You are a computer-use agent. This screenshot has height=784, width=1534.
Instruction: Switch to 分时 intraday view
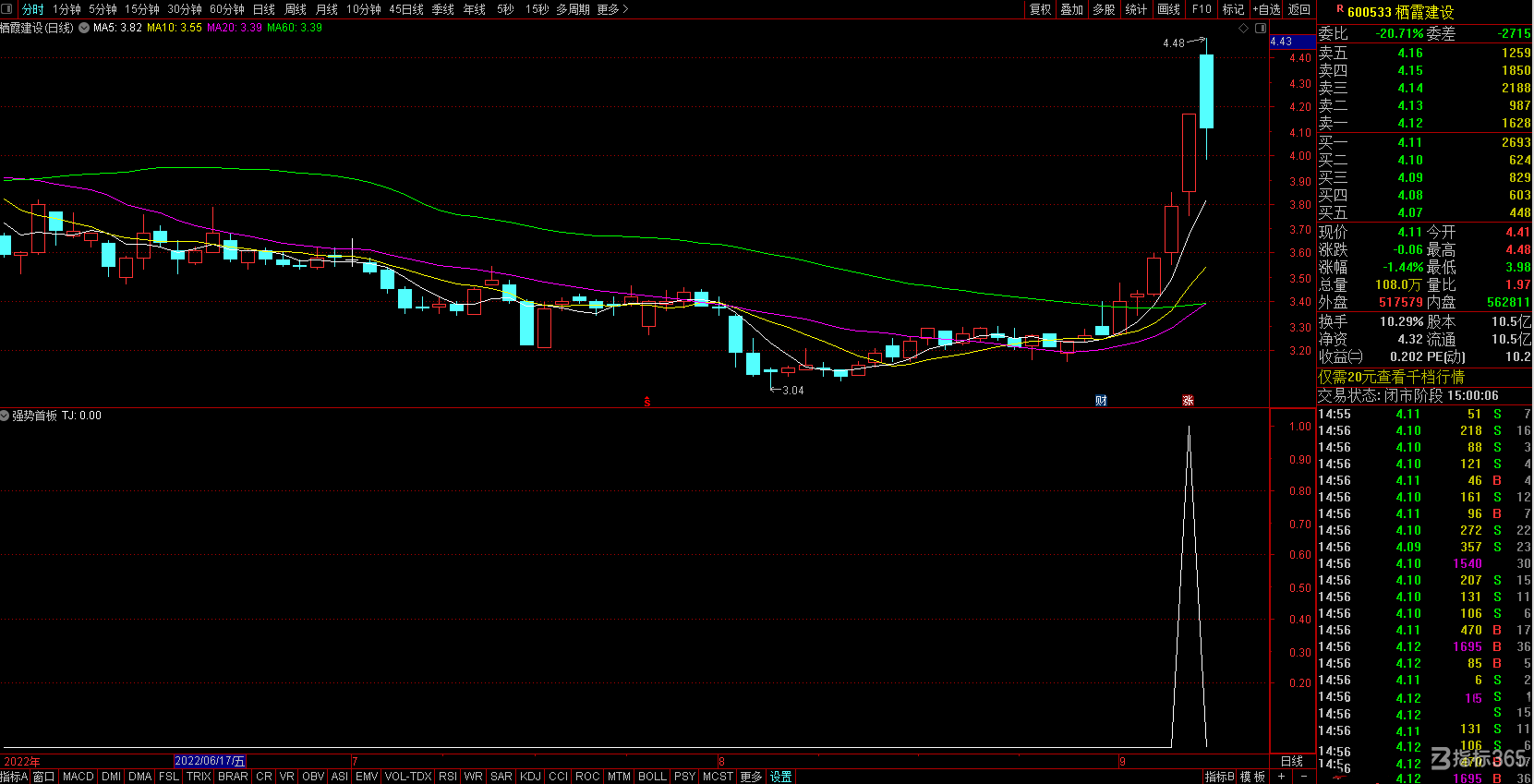coord(33,9)
